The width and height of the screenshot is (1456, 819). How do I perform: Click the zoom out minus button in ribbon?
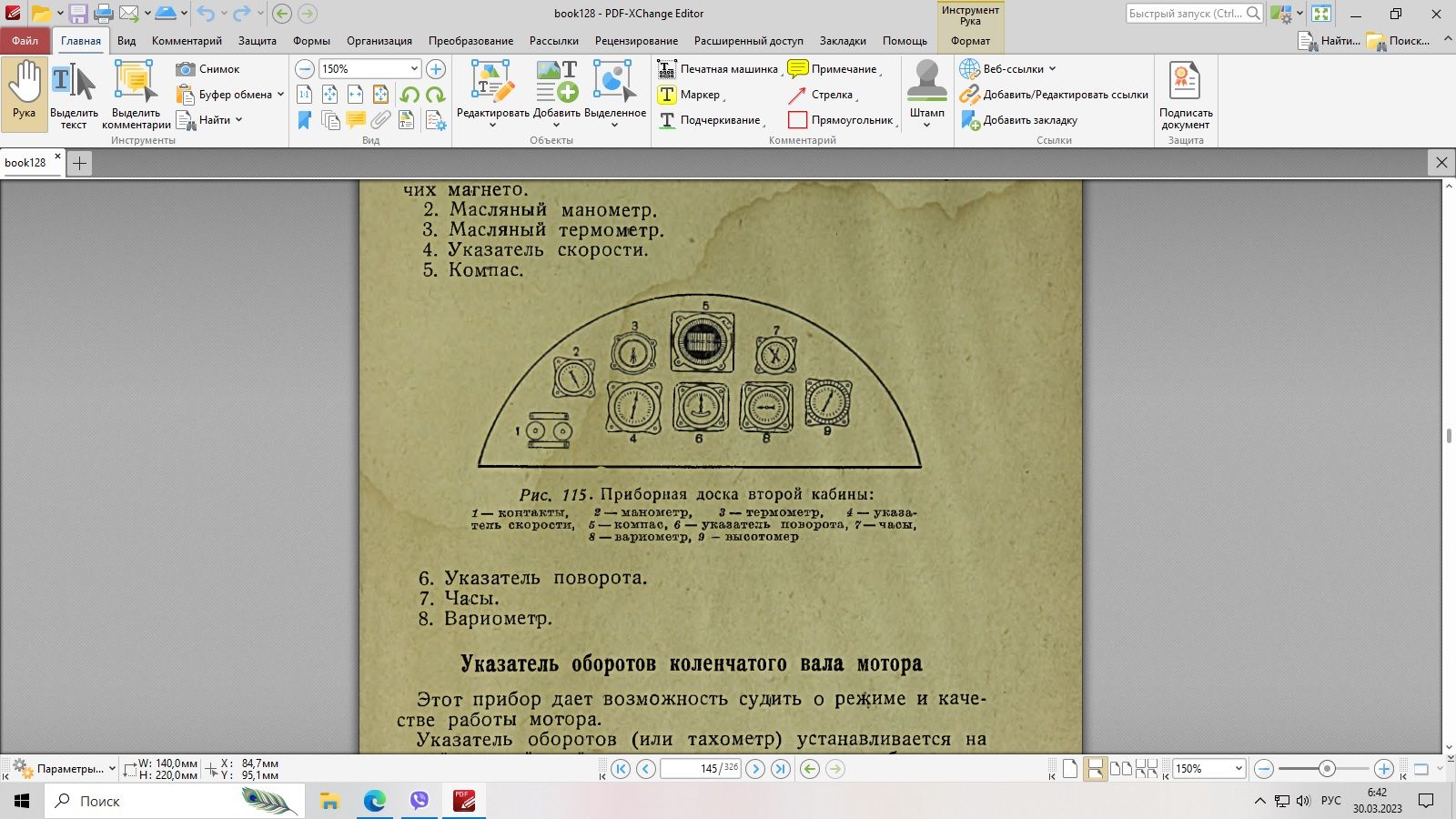(305, 69)
